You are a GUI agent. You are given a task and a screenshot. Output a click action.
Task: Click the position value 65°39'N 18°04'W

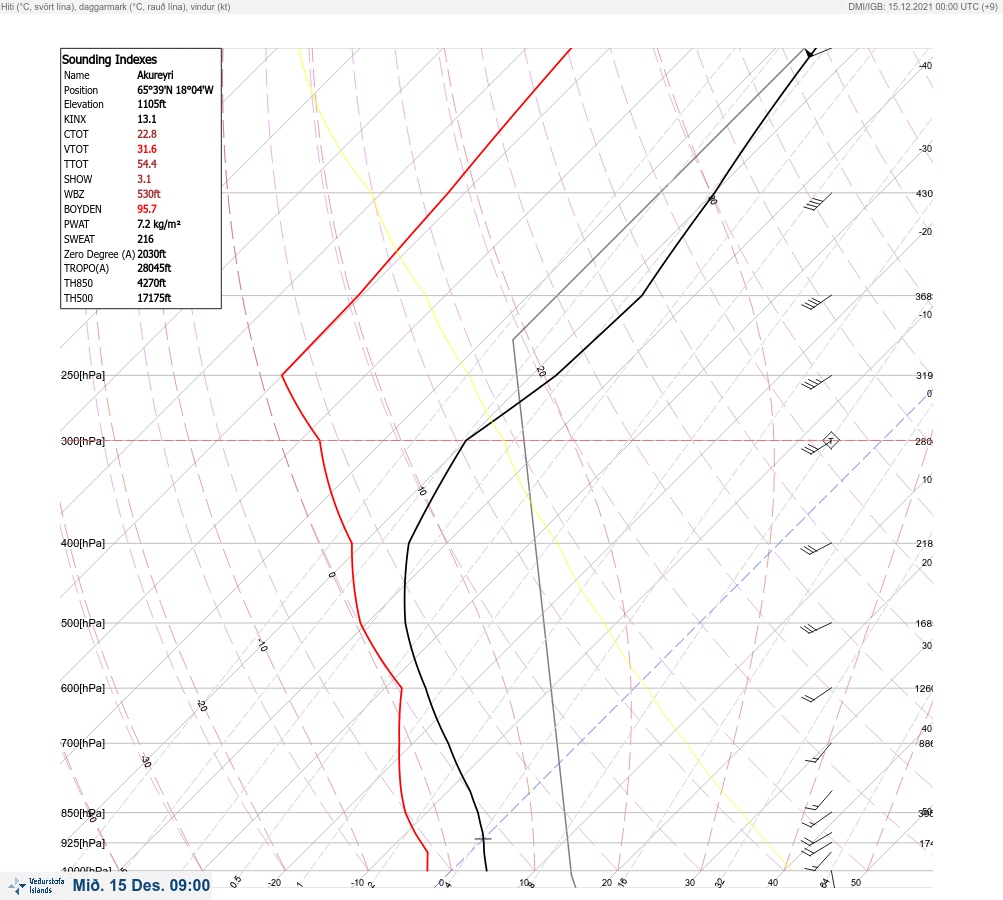click(175, 90)
